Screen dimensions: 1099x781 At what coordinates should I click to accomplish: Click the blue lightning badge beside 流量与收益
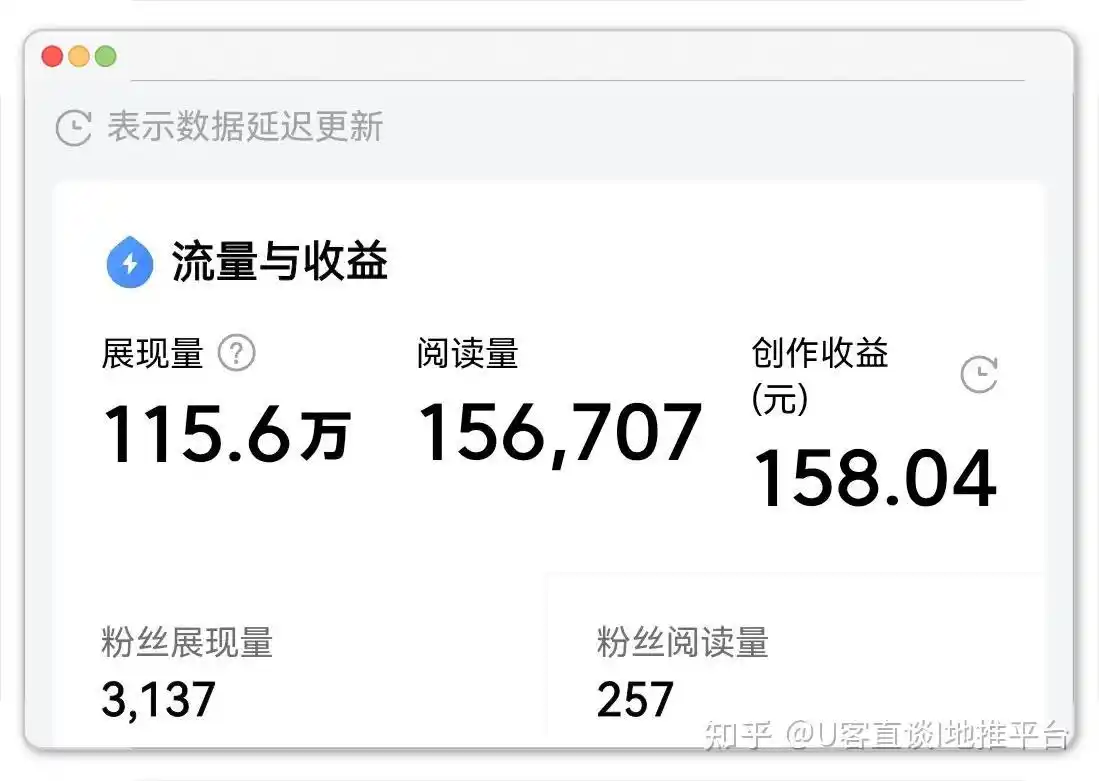click(129, 262)
